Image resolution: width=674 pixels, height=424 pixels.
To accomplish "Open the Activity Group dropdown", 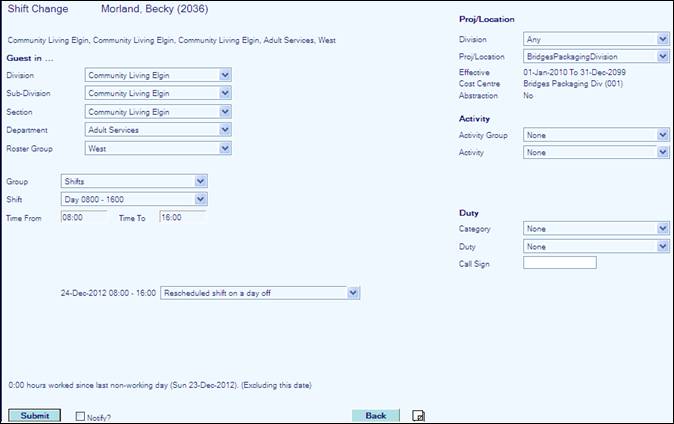I will pyautogui.click(x=595, y=134).
